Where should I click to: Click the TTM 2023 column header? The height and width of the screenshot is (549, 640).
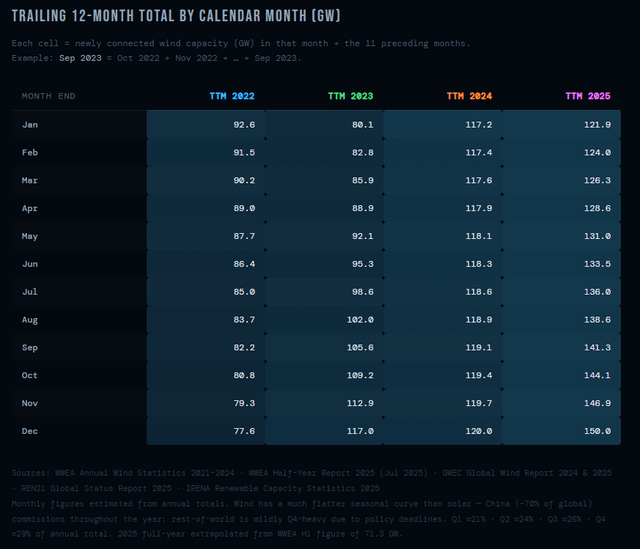coord(350,96)
